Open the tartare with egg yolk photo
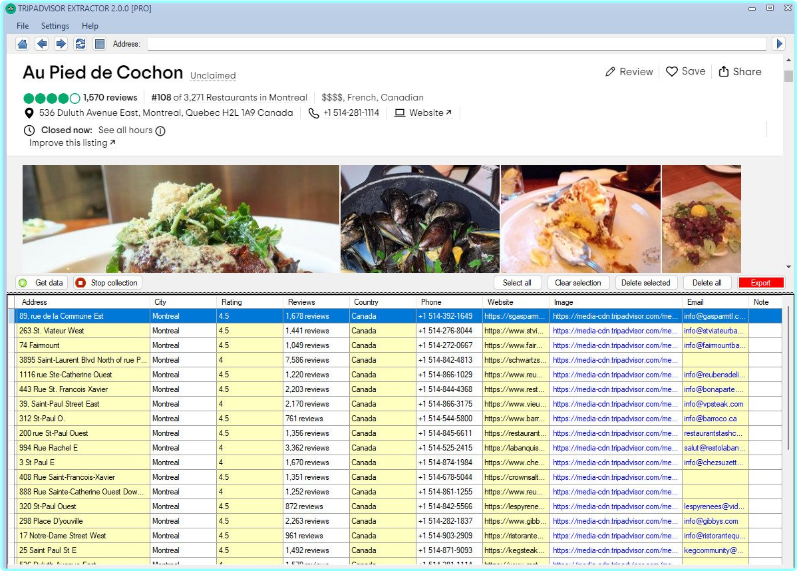The height and width of the screenshot is (571, 797). (701, 219)
